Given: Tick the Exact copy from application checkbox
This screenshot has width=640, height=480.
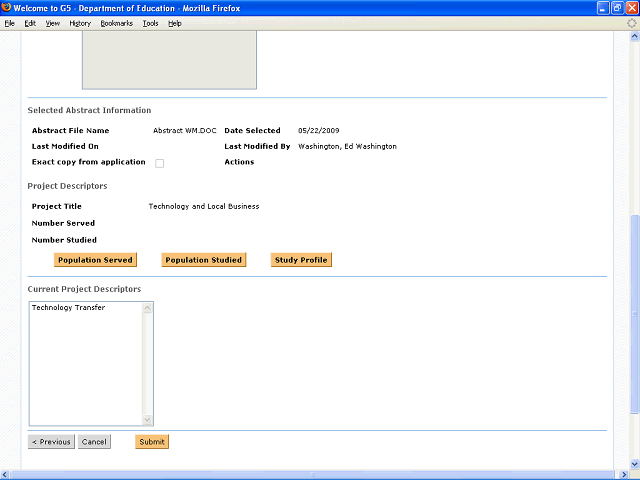Looking at the screenshot, I should tap(160, 163).
